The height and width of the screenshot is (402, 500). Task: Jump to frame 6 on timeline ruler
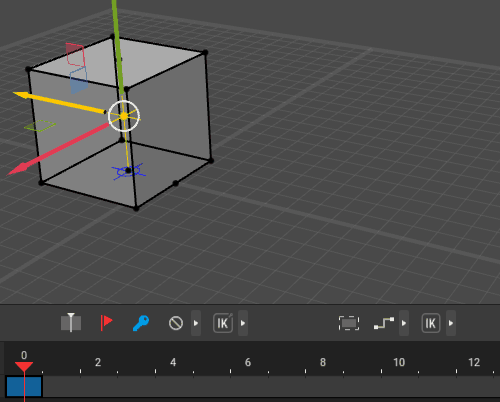(x=248, y=362)
